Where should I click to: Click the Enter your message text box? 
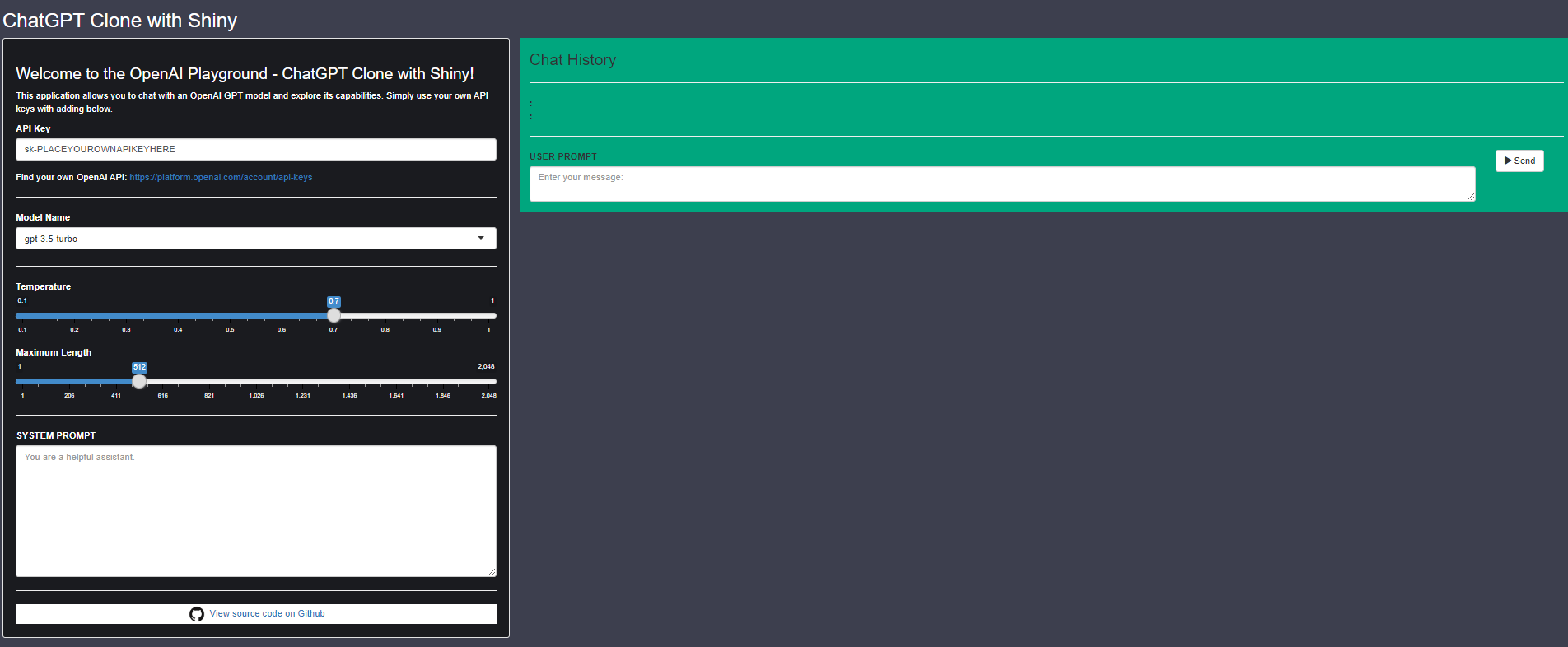tap(1002, 184)
